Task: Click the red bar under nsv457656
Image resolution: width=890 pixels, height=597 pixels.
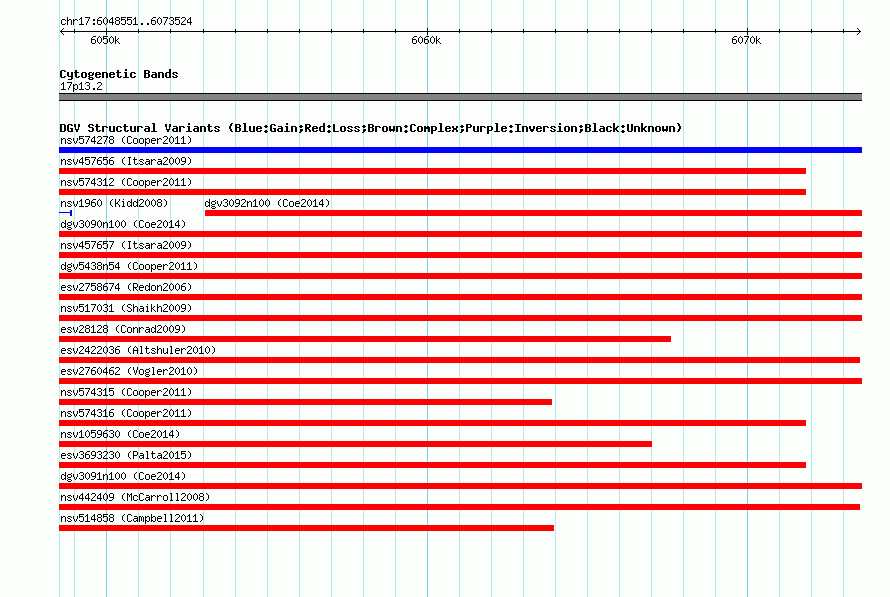Action: coord(433,171)
